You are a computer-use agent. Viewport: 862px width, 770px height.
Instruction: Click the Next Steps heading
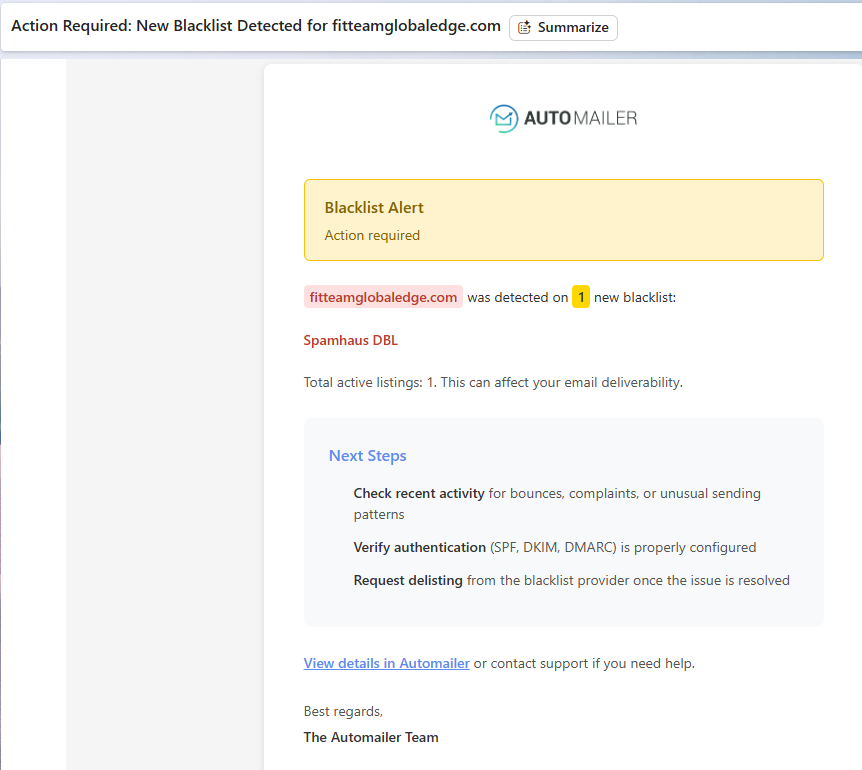pos(367,456)
